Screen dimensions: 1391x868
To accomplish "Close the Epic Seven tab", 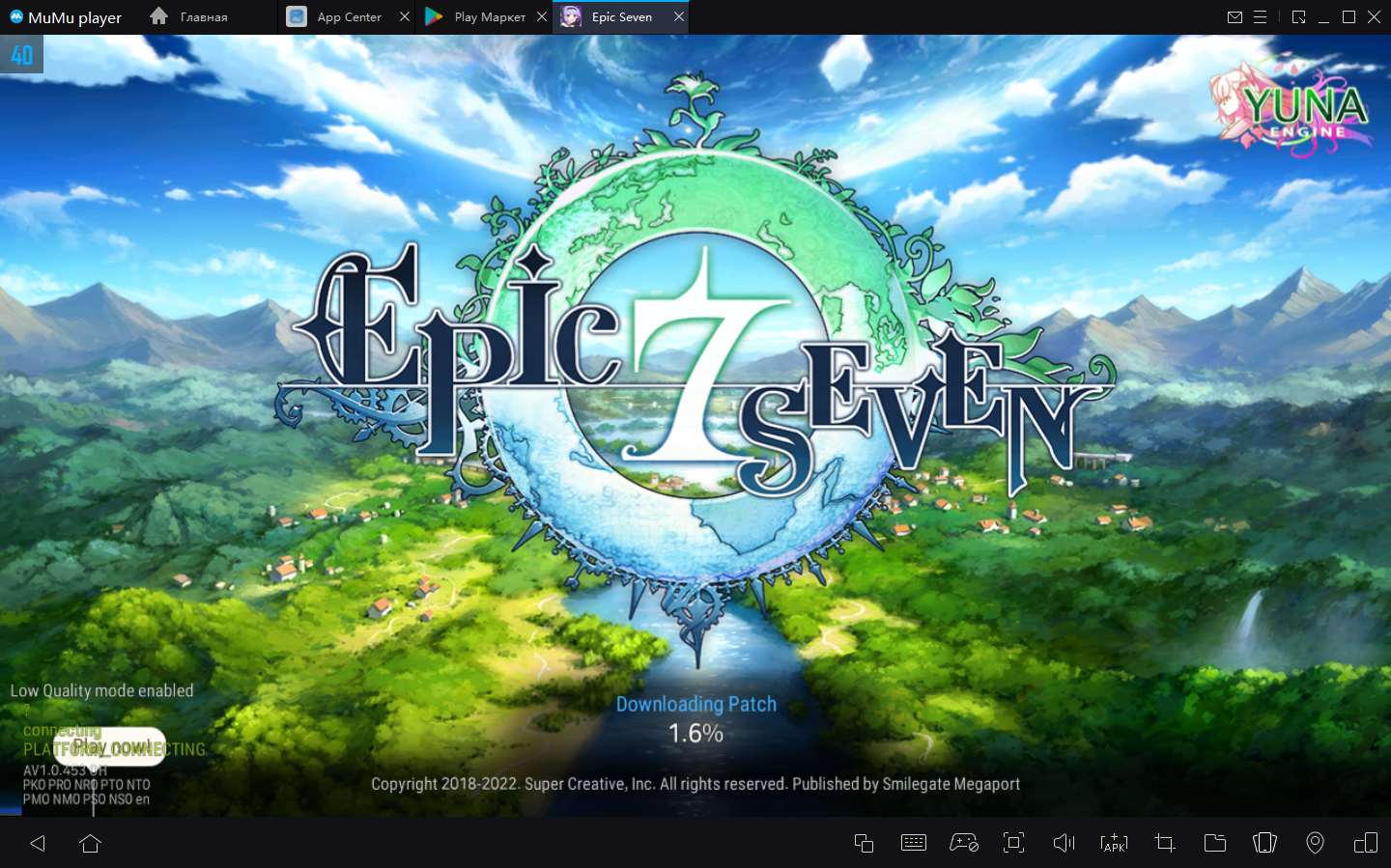I will tap(679, 17).
